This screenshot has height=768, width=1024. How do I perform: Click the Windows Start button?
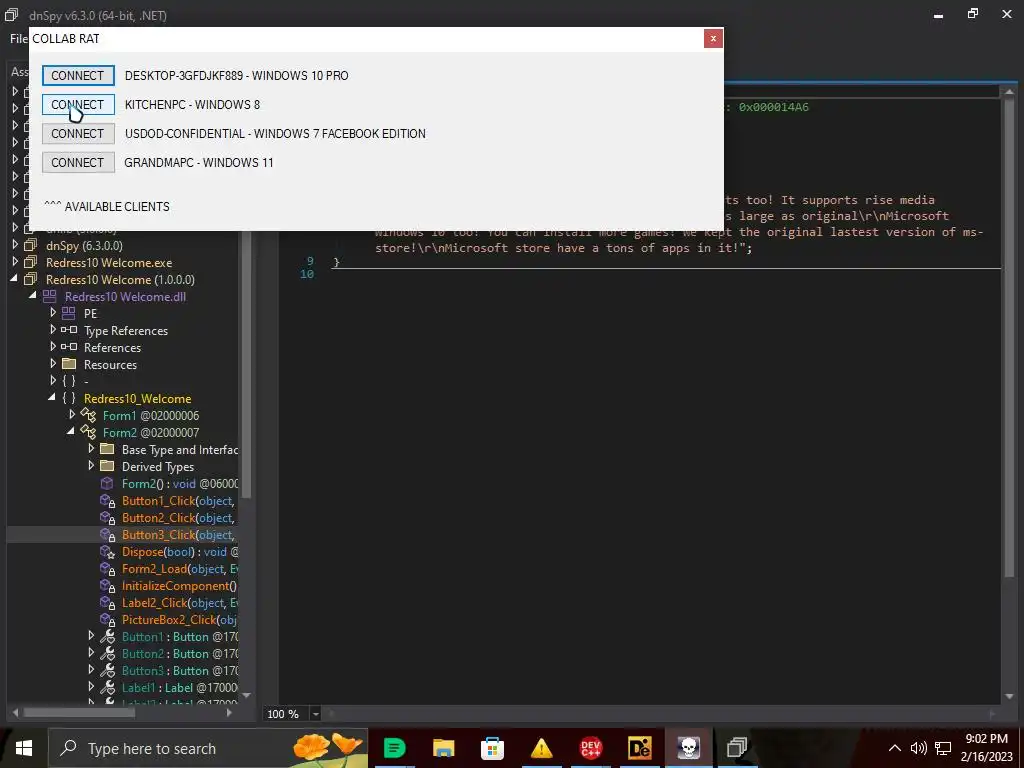[x=24, y=748]
